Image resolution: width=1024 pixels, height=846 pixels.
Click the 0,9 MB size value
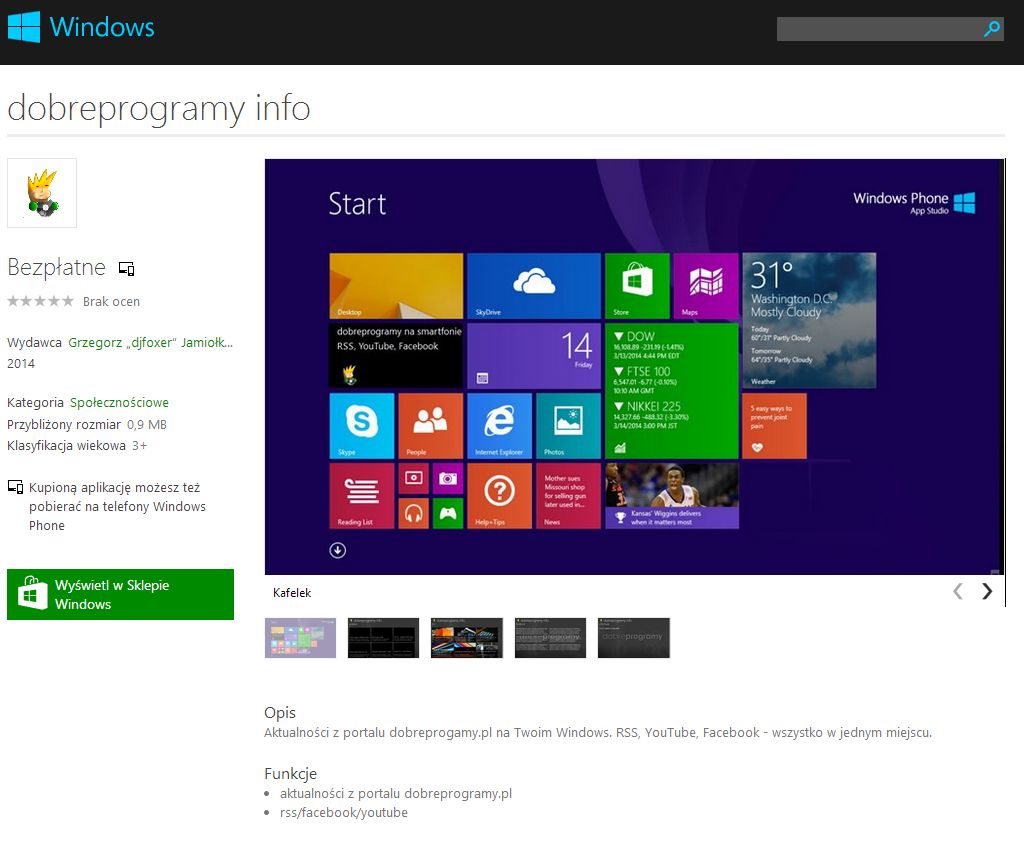pyautogui.click(x=147, y=425)
